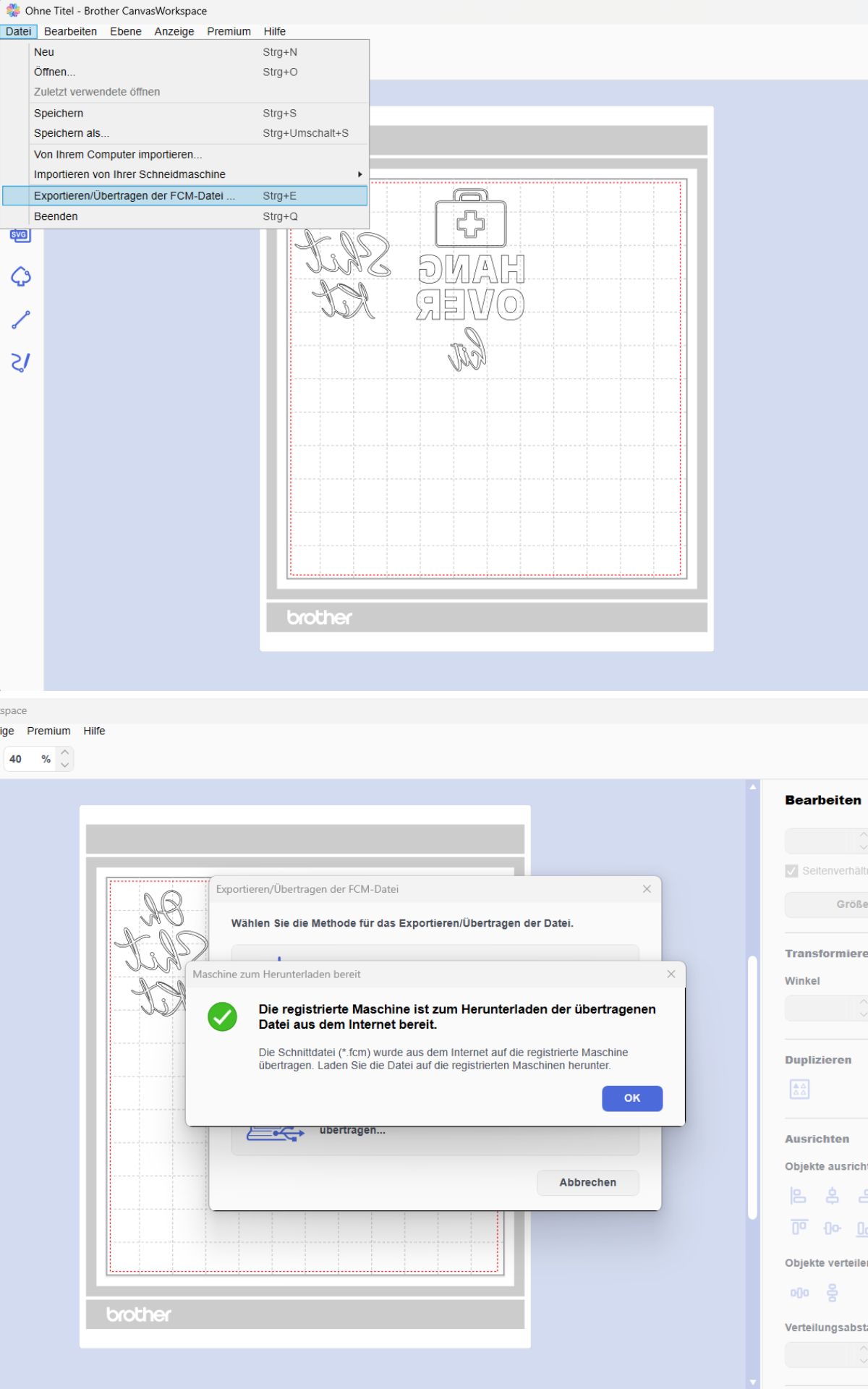Confirm the dialog with OK

click(x=632, y=1098)
